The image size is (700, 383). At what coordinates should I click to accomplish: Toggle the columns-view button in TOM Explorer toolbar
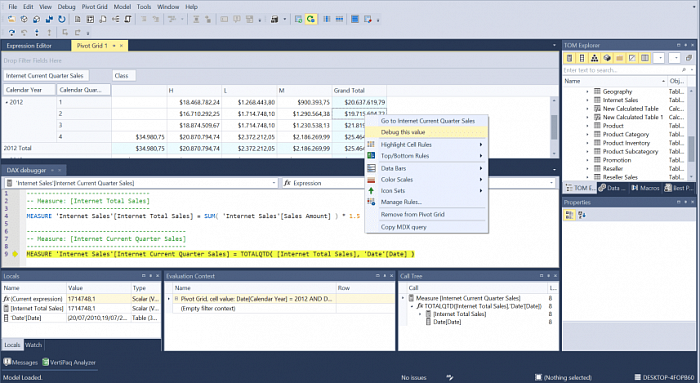pos(645,58)
